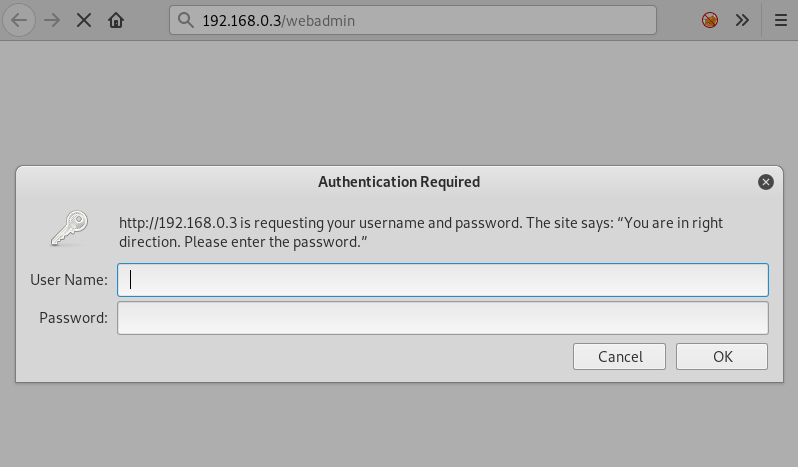The image size is (798, 467).
Task: Click the magnifier icon in the address bar
Action: tap(186, 20)
